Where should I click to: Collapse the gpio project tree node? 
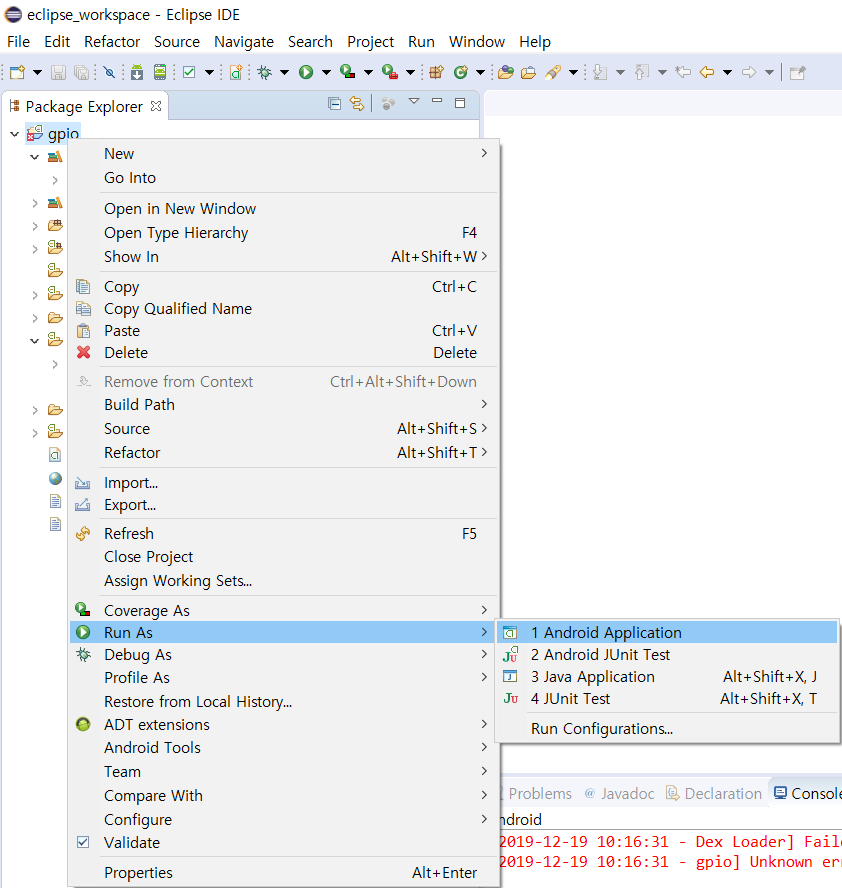click(15, 134)
